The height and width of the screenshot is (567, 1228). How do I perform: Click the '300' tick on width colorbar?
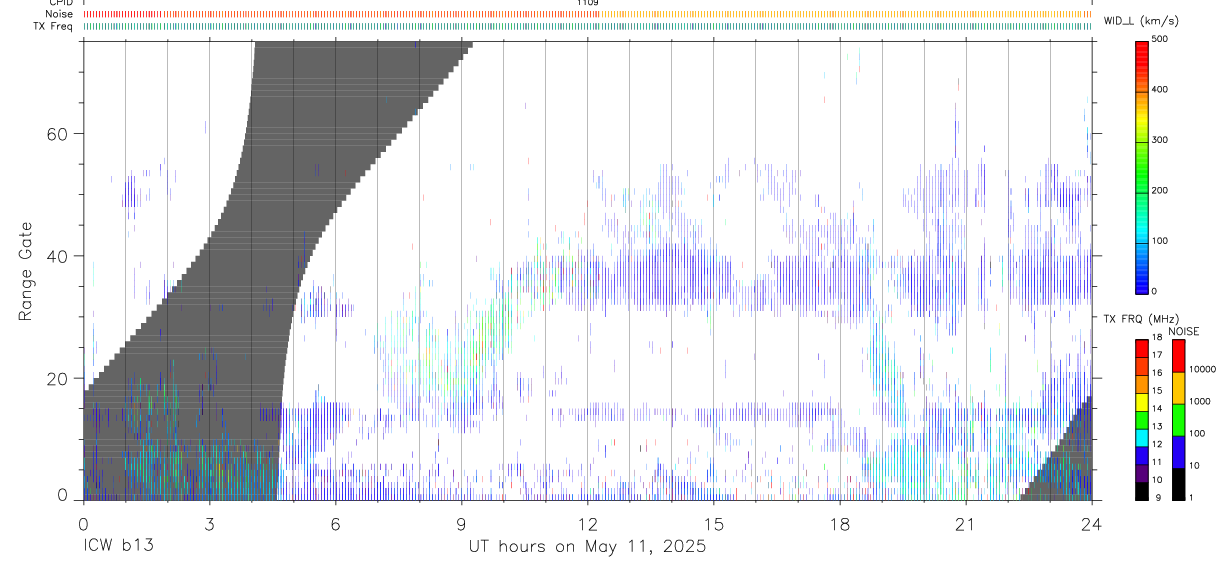1161,140
